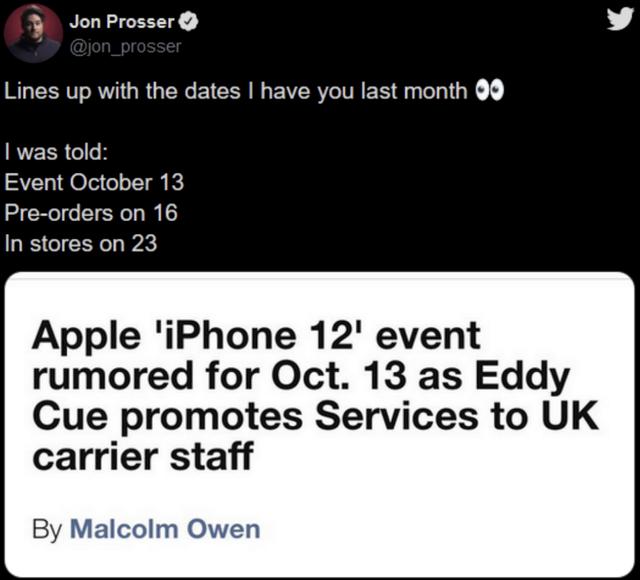Image resolution: width=640 pixels, height=580 pixels.
Task: Click the "carrier staff" headline text
Action: [143, 456]
